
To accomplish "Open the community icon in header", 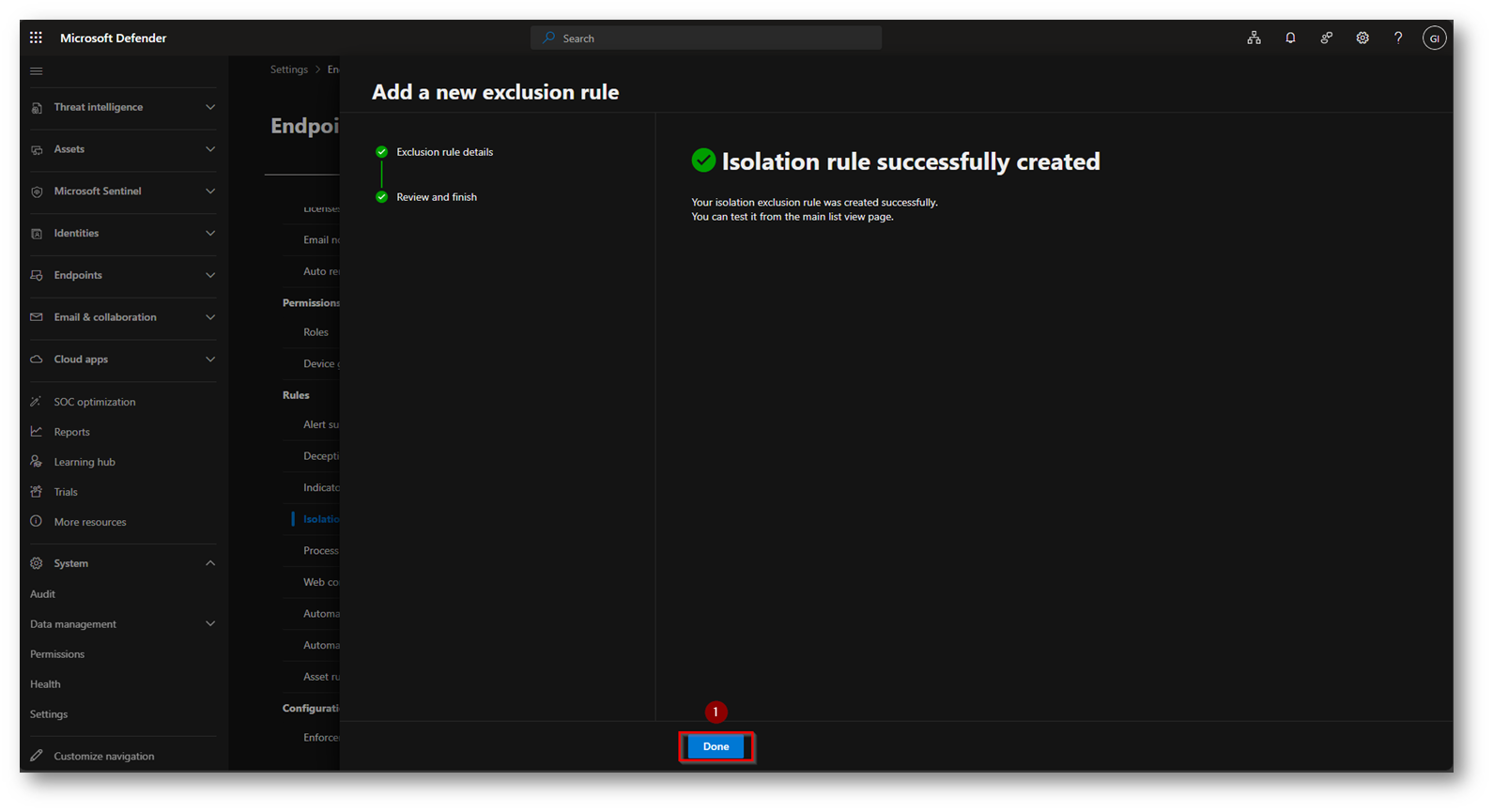I will [1326, 38].
